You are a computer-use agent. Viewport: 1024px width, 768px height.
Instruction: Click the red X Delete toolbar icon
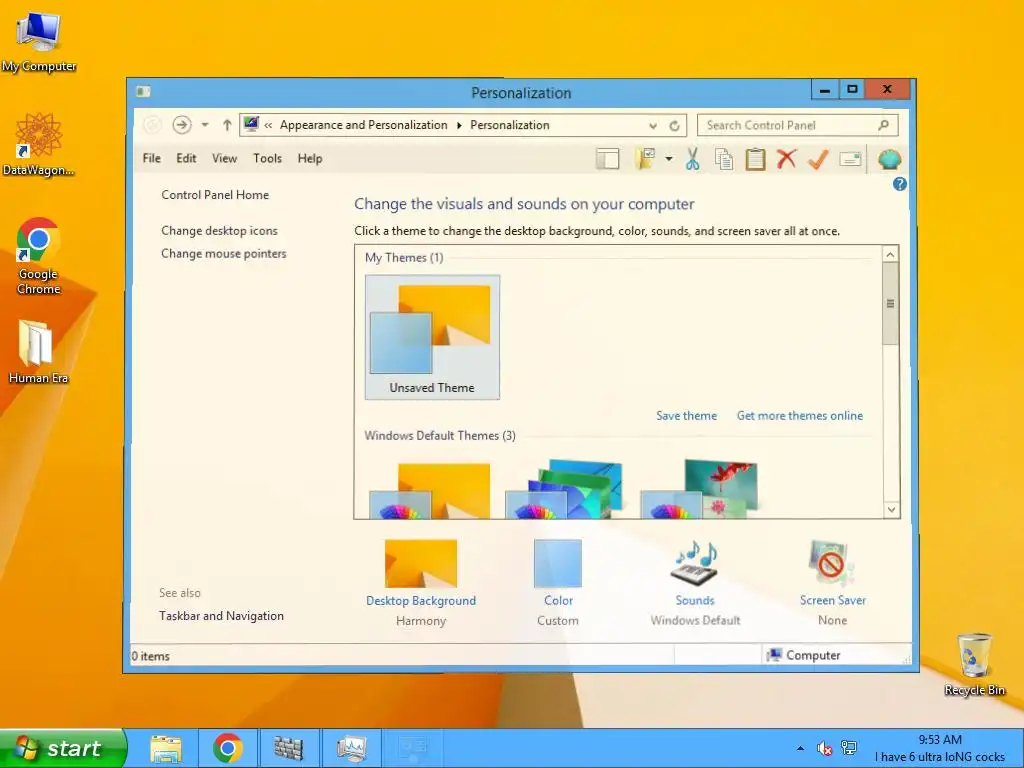click(x=787, y=159)
